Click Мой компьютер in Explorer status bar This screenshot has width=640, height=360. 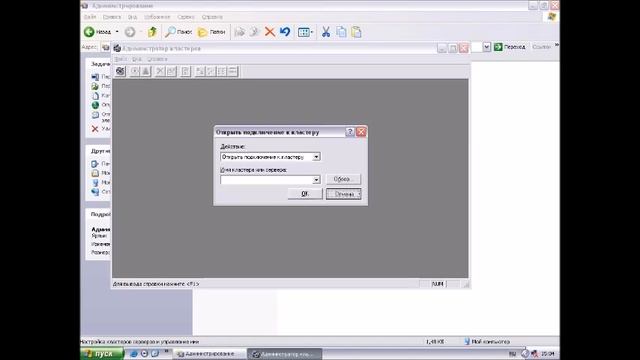487,342
